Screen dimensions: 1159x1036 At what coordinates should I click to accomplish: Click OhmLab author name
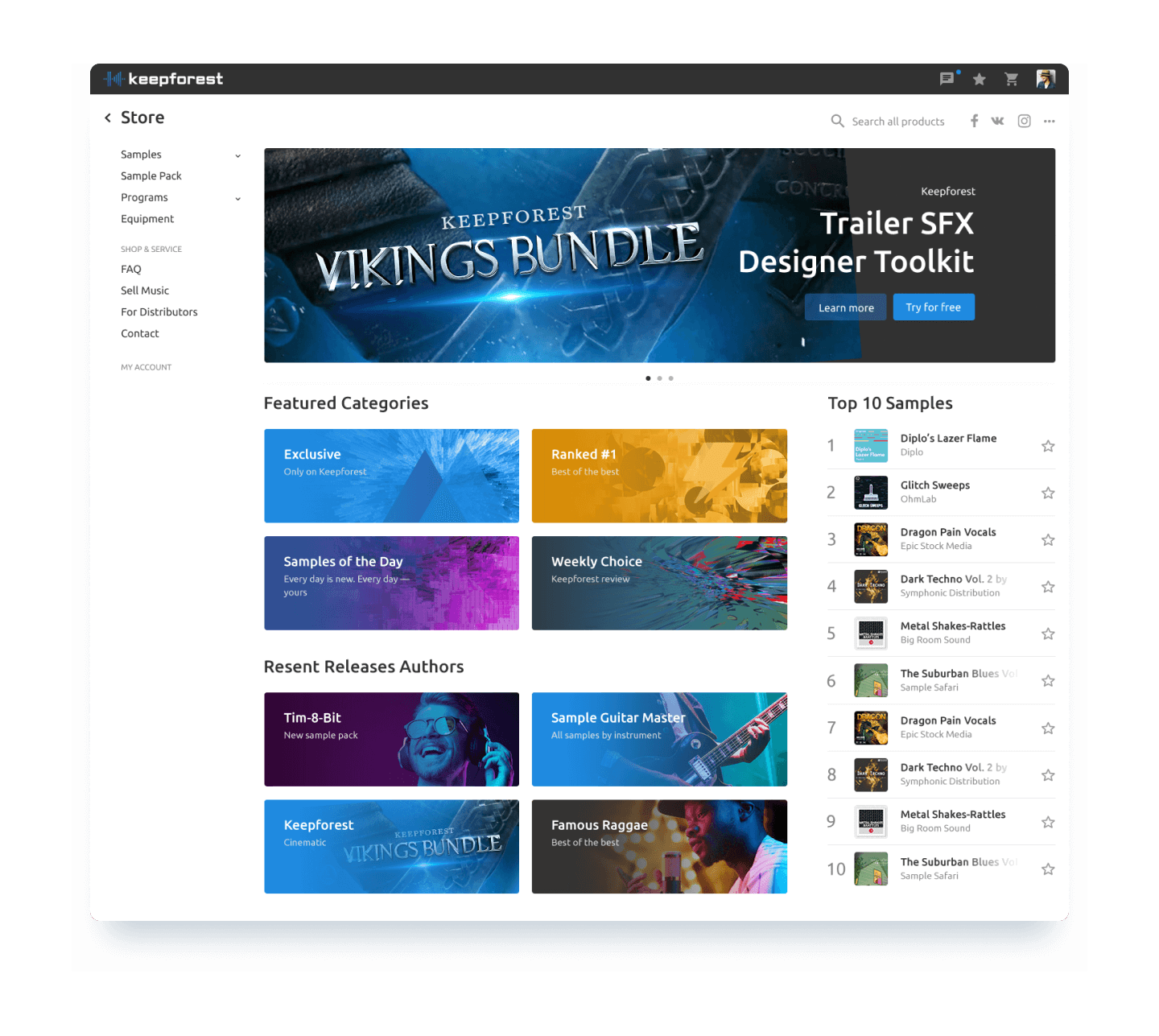[918, 499]
